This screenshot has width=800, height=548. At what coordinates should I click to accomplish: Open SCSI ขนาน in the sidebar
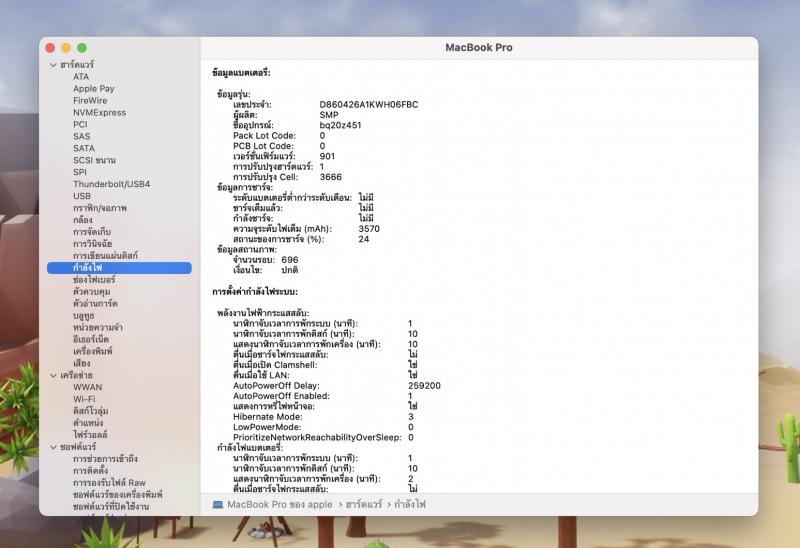pyautogui.click(x=94, y=160)
